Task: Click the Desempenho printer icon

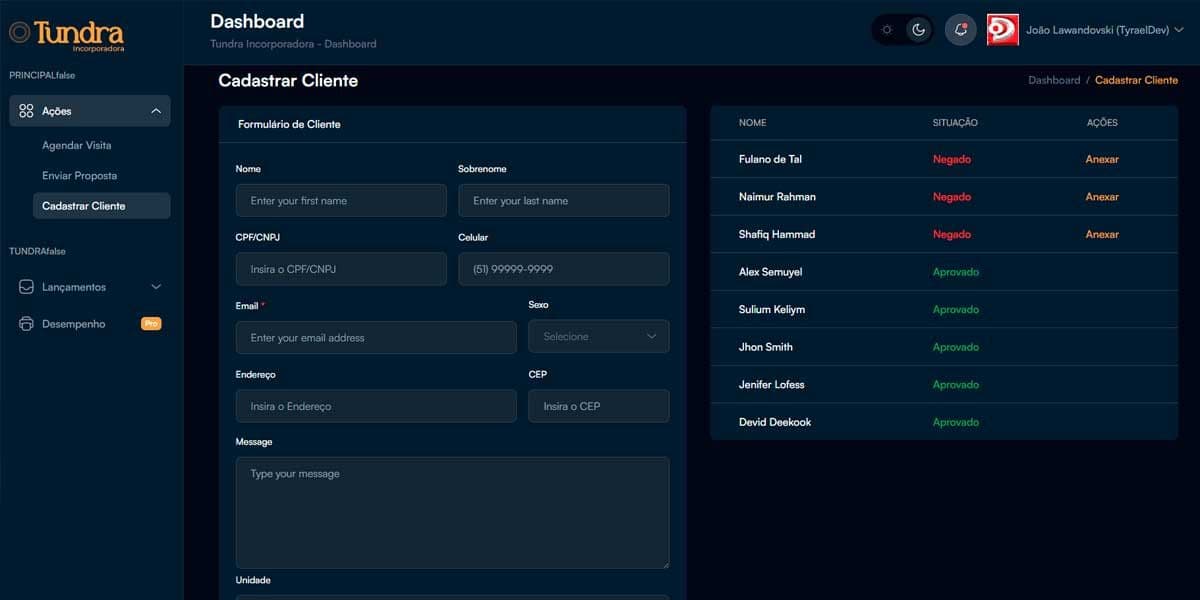Action: (x=25, y=323)
